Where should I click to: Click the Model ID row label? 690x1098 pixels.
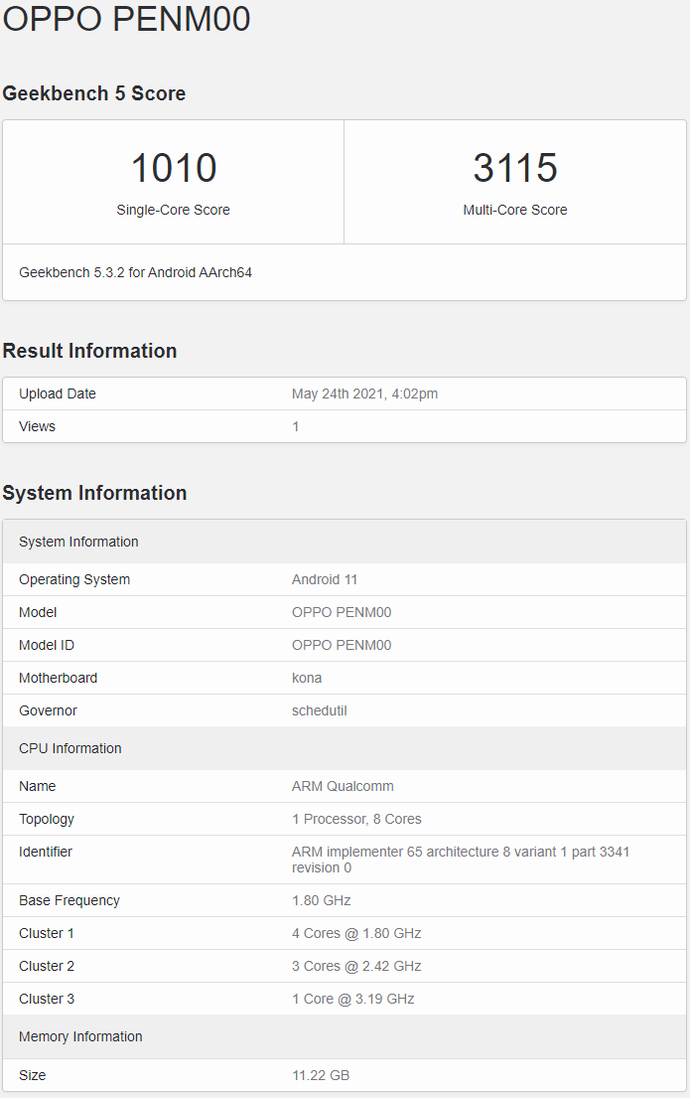click(x=46, y=645)
